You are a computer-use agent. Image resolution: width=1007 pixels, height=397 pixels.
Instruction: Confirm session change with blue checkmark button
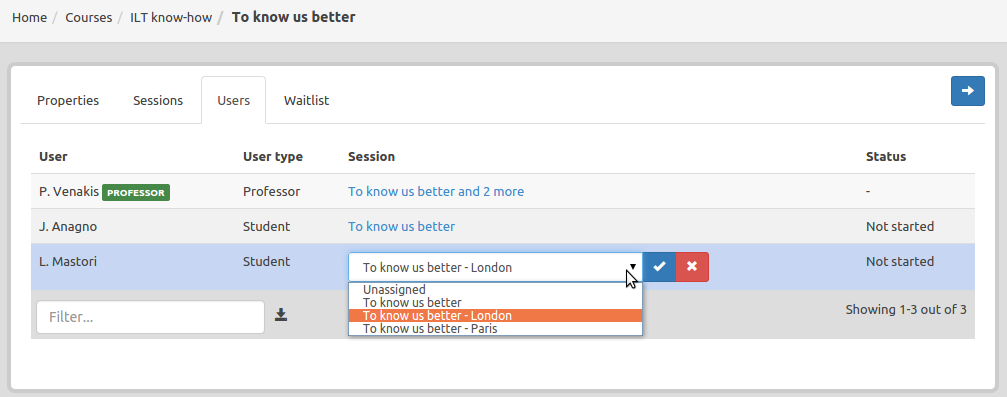(x=659, y=267)
